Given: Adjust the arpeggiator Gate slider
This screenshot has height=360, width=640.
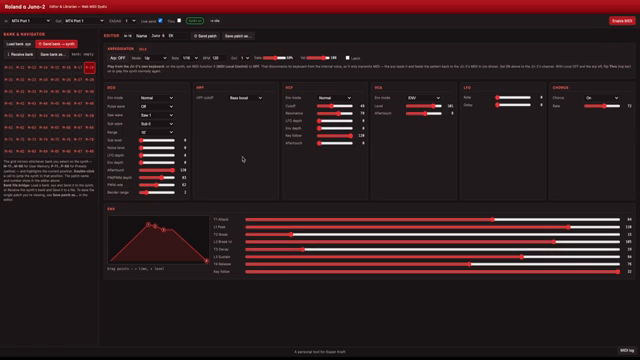Looking at the screenshot, I should (x=274, y=58).
